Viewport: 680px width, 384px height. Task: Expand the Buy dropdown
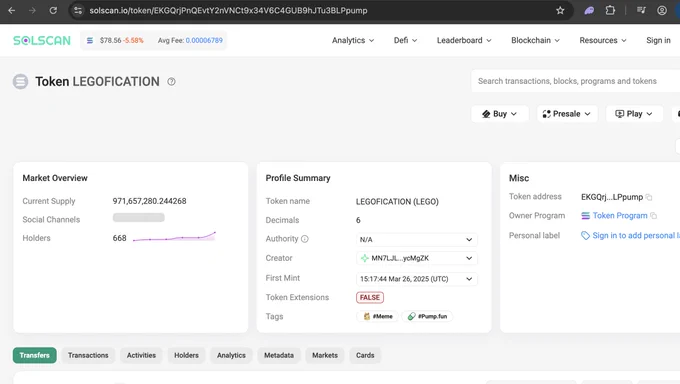(x=500, y=114)
